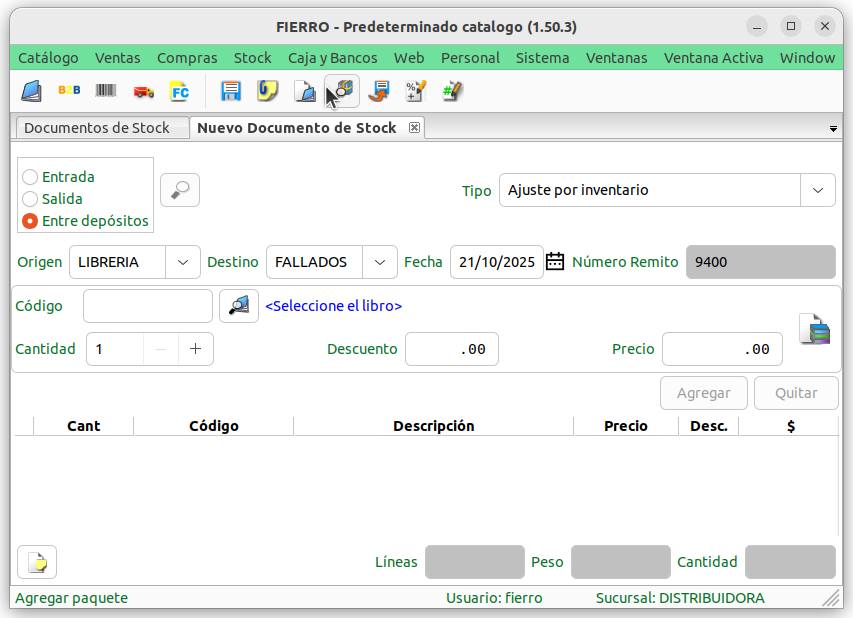The image size is (853, 618).
Task: Click the B2B toolbar icon
Action: [x=69, y=91]
